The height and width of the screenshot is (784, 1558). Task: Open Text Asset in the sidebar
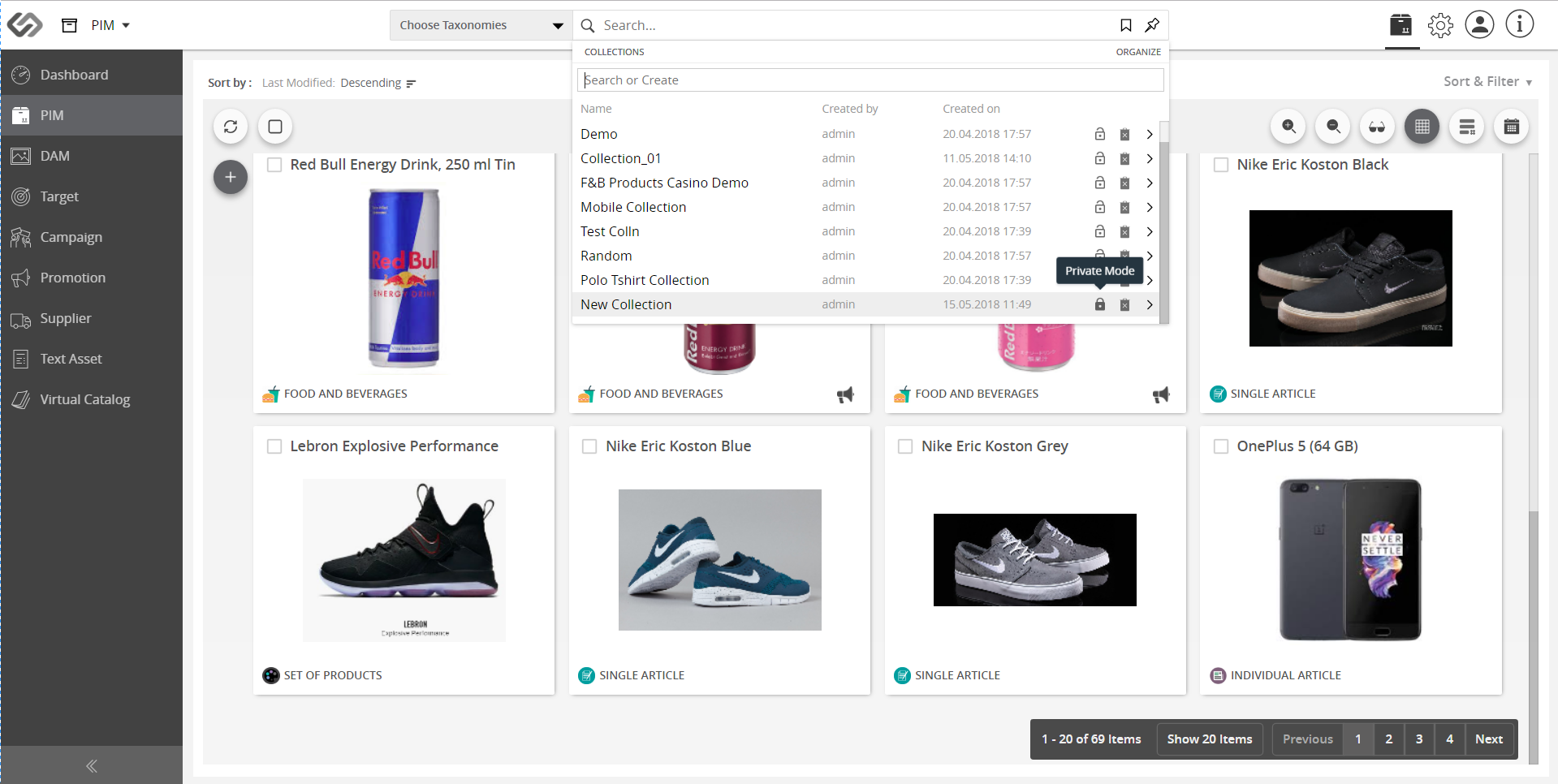[x=91, y=359]
